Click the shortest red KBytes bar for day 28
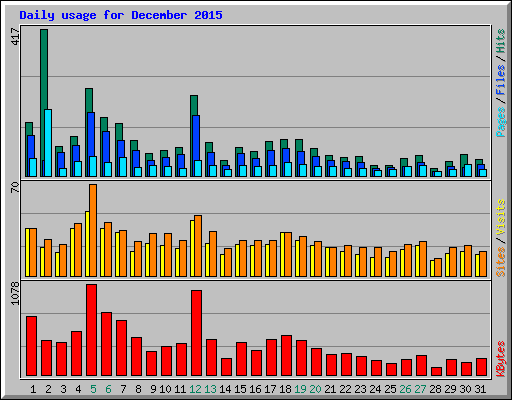512x400 pixels. [x=436, y=372]
